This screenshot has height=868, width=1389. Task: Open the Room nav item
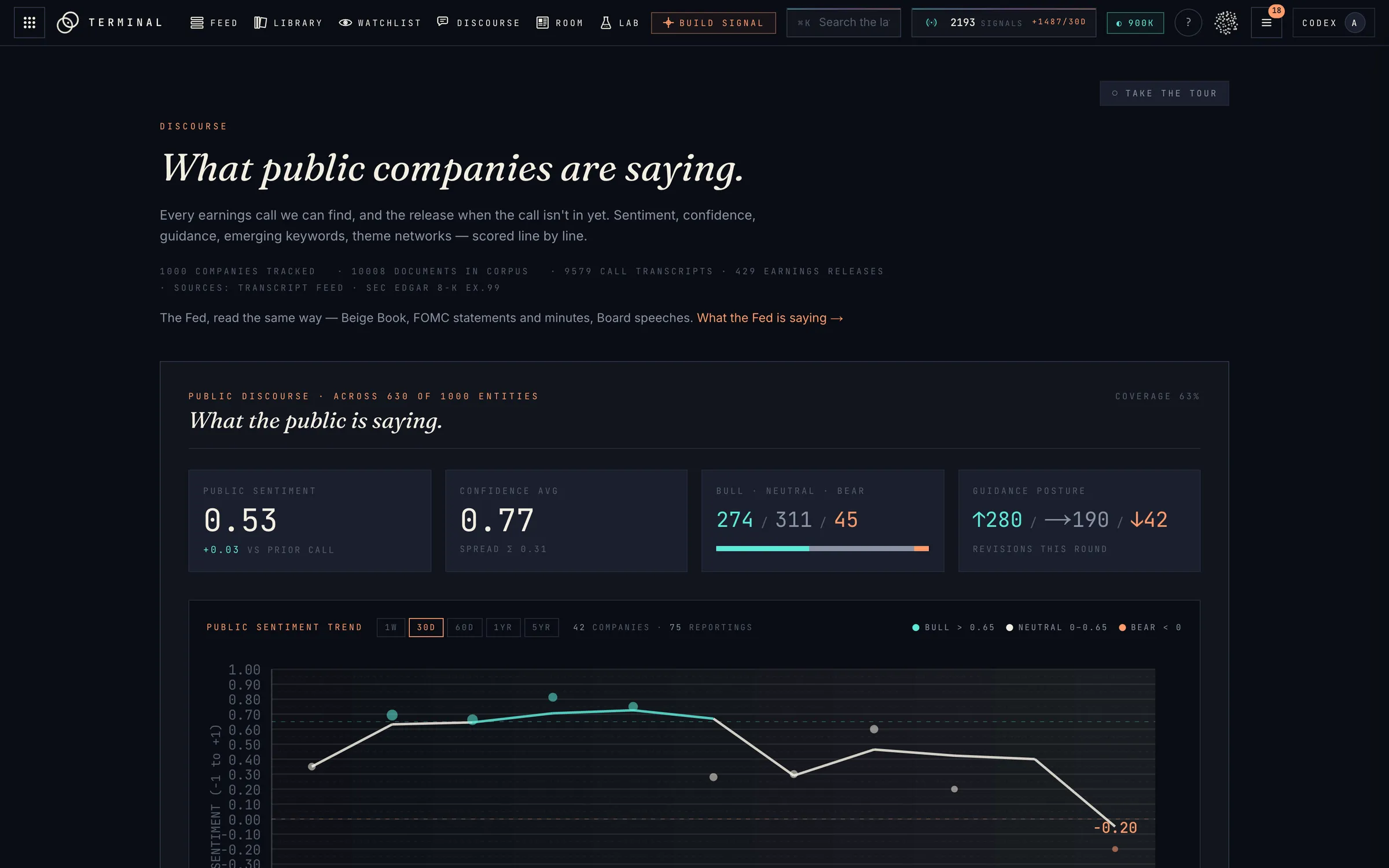tap(559, 23)
